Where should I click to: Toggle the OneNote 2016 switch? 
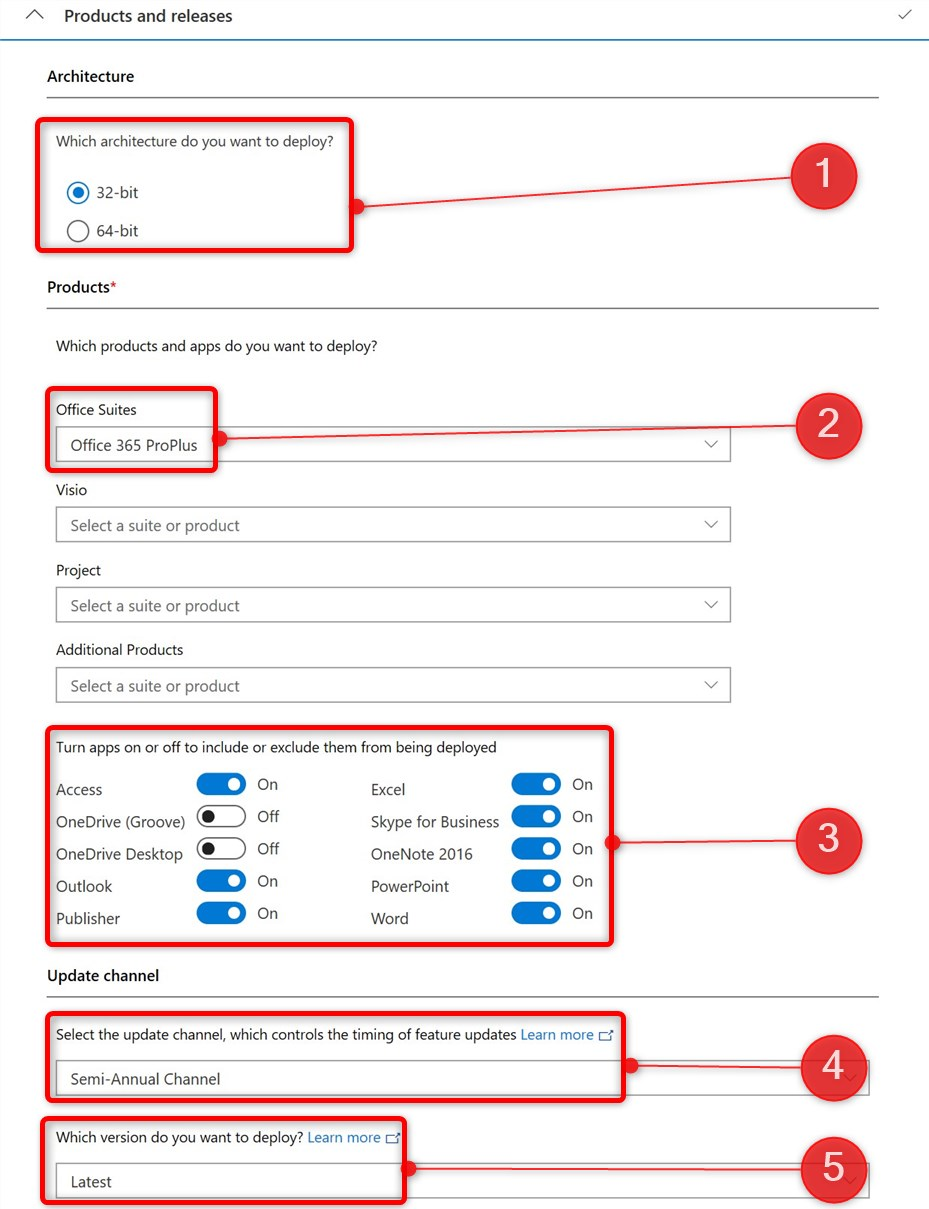point(536,848)
